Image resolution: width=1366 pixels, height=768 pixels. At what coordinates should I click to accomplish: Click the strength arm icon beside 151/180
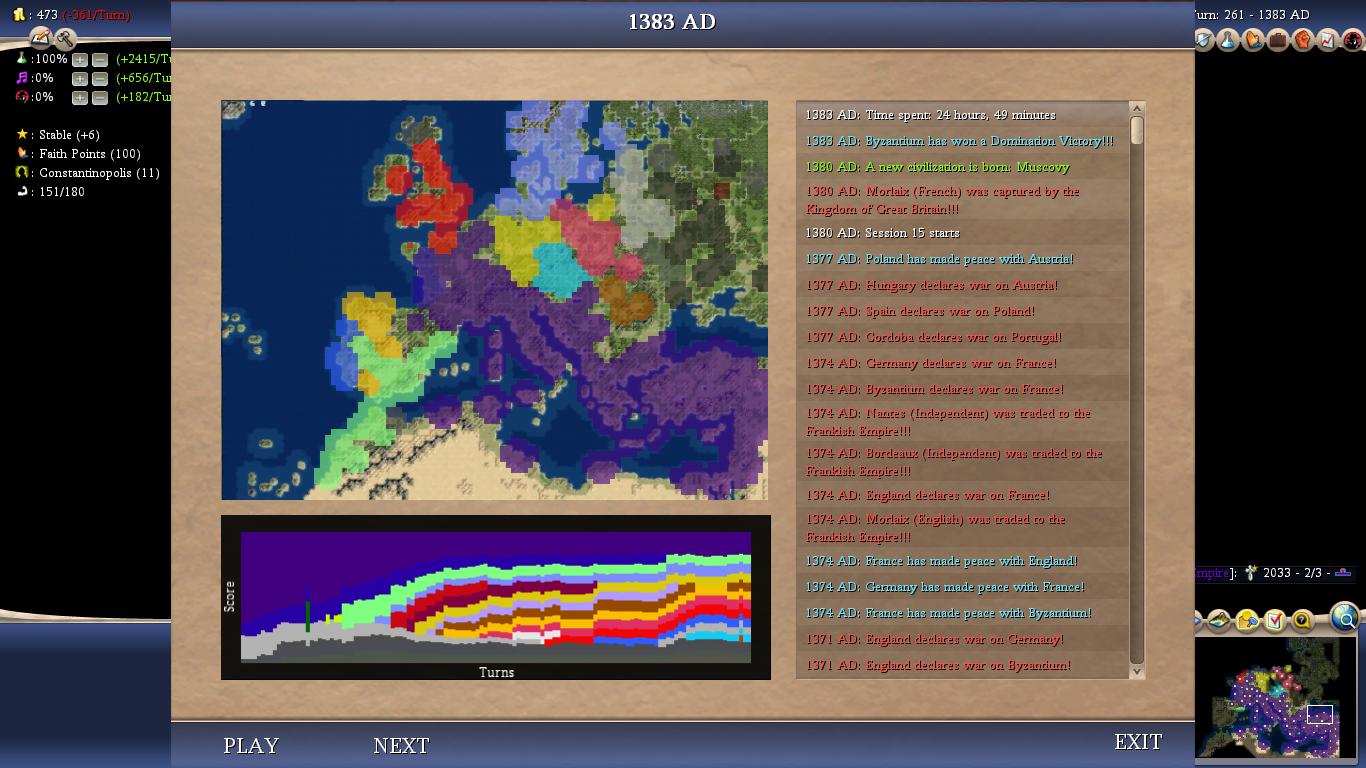click(22, 192)
